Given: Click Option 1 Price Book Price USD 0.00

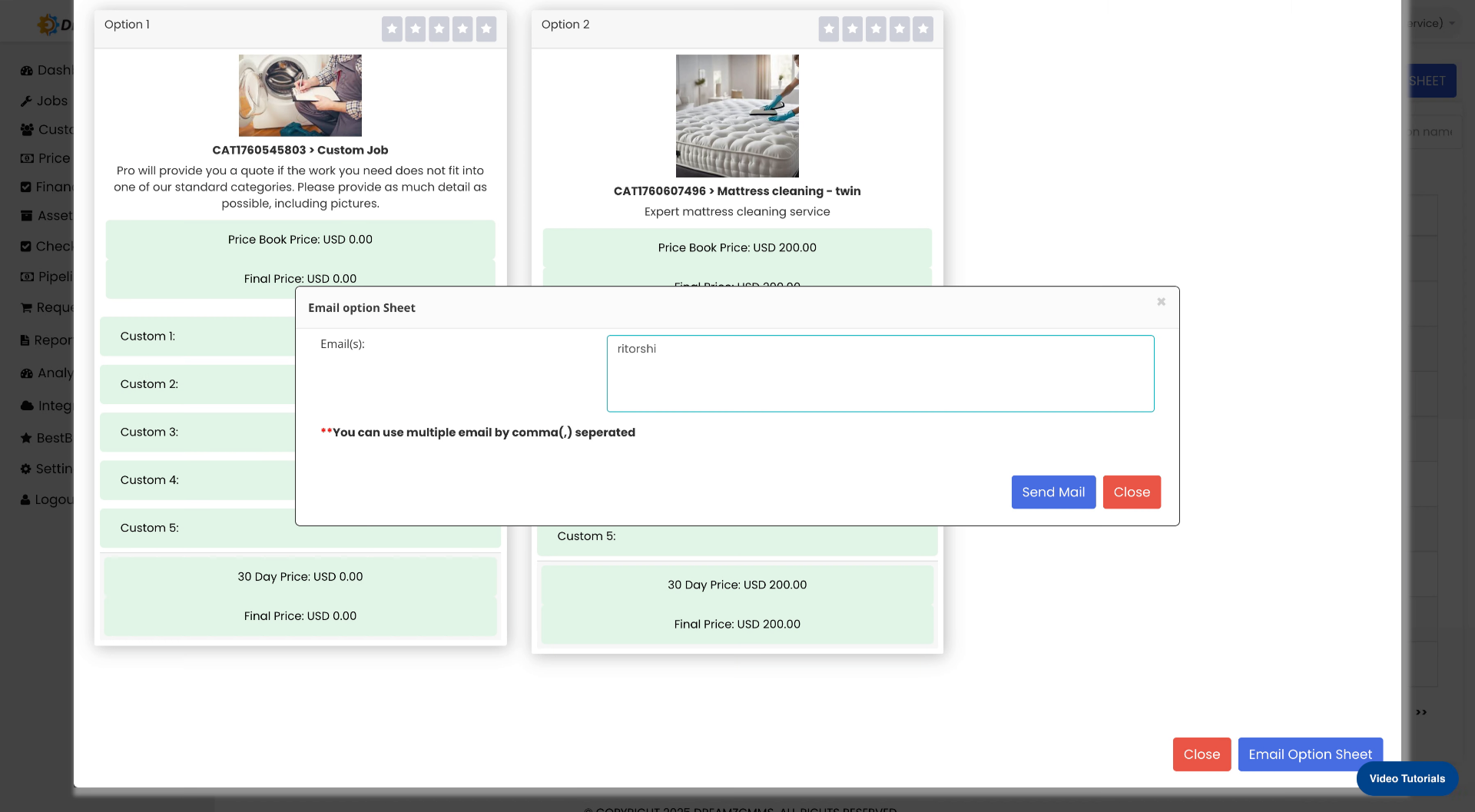Looking at the screenshot, I should coord(300,240).
